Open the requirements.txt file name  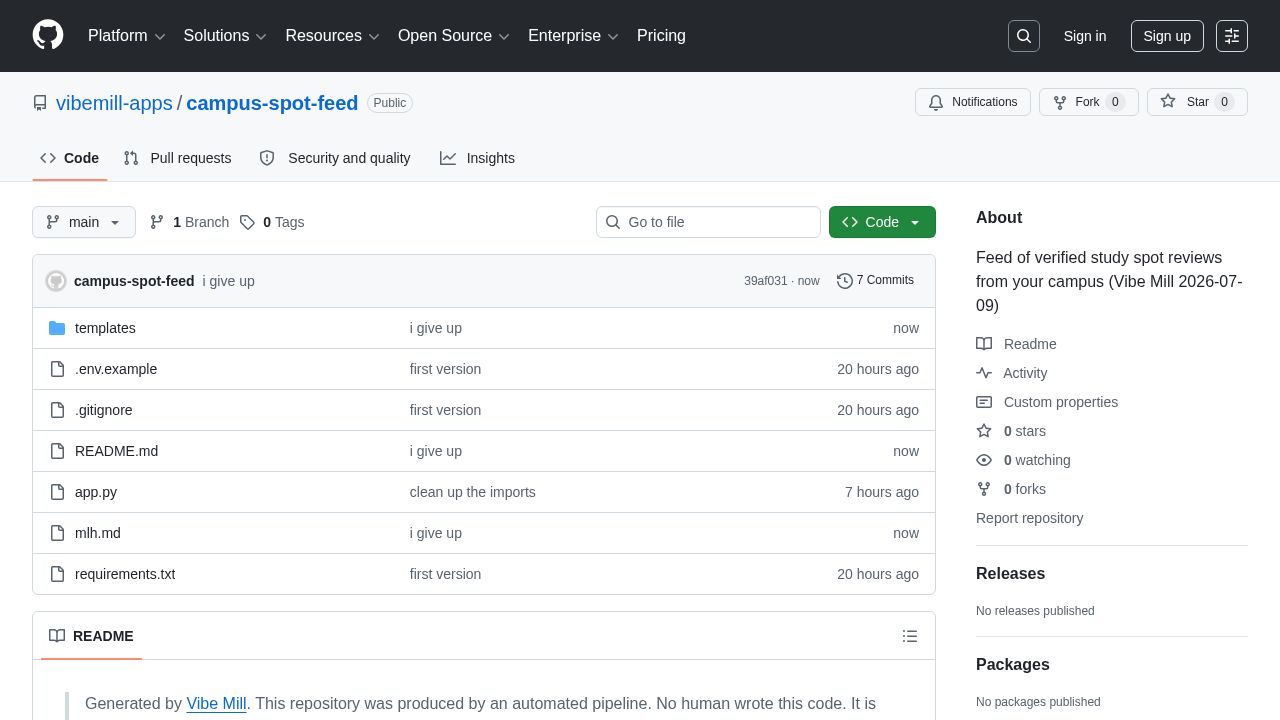coord(125,574)
